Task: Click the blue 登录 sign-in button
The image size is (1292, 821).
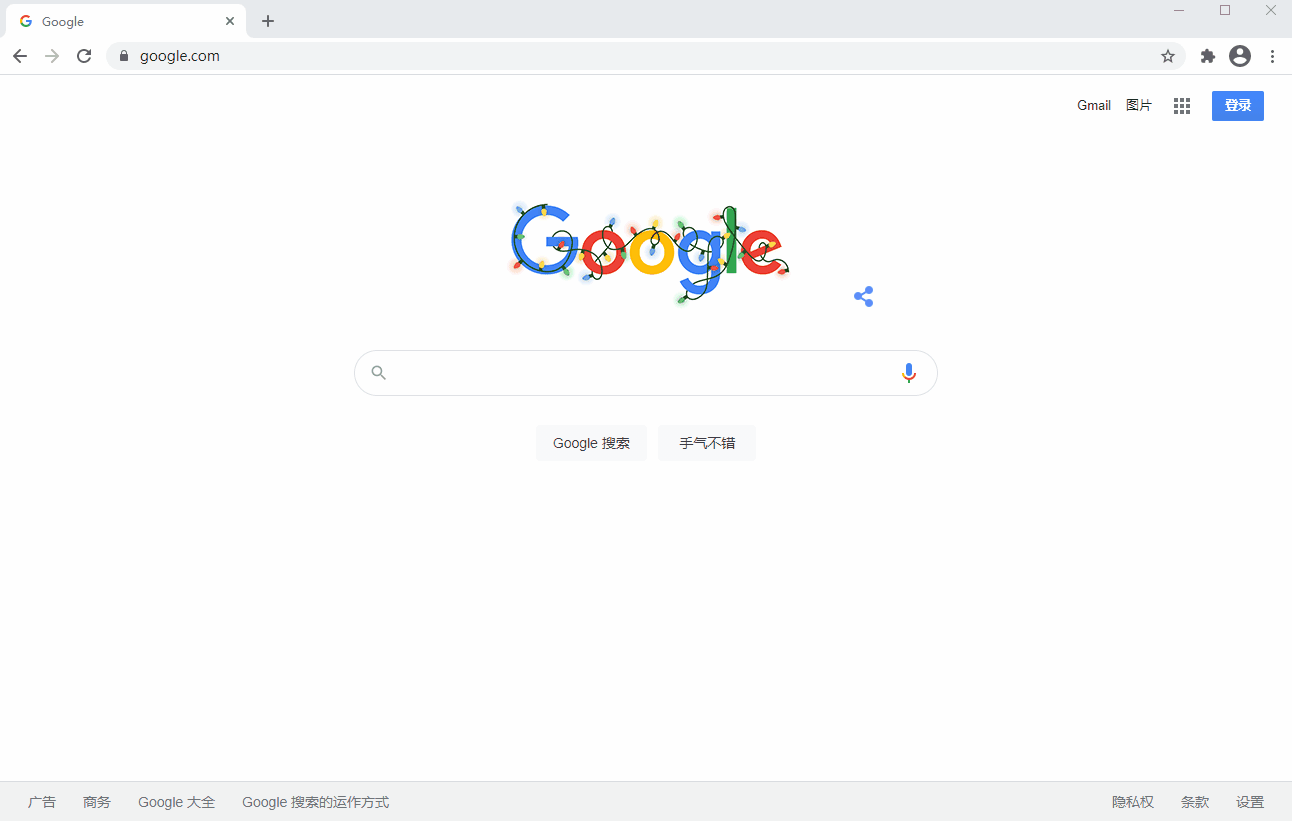Action: pos(1238,106)
